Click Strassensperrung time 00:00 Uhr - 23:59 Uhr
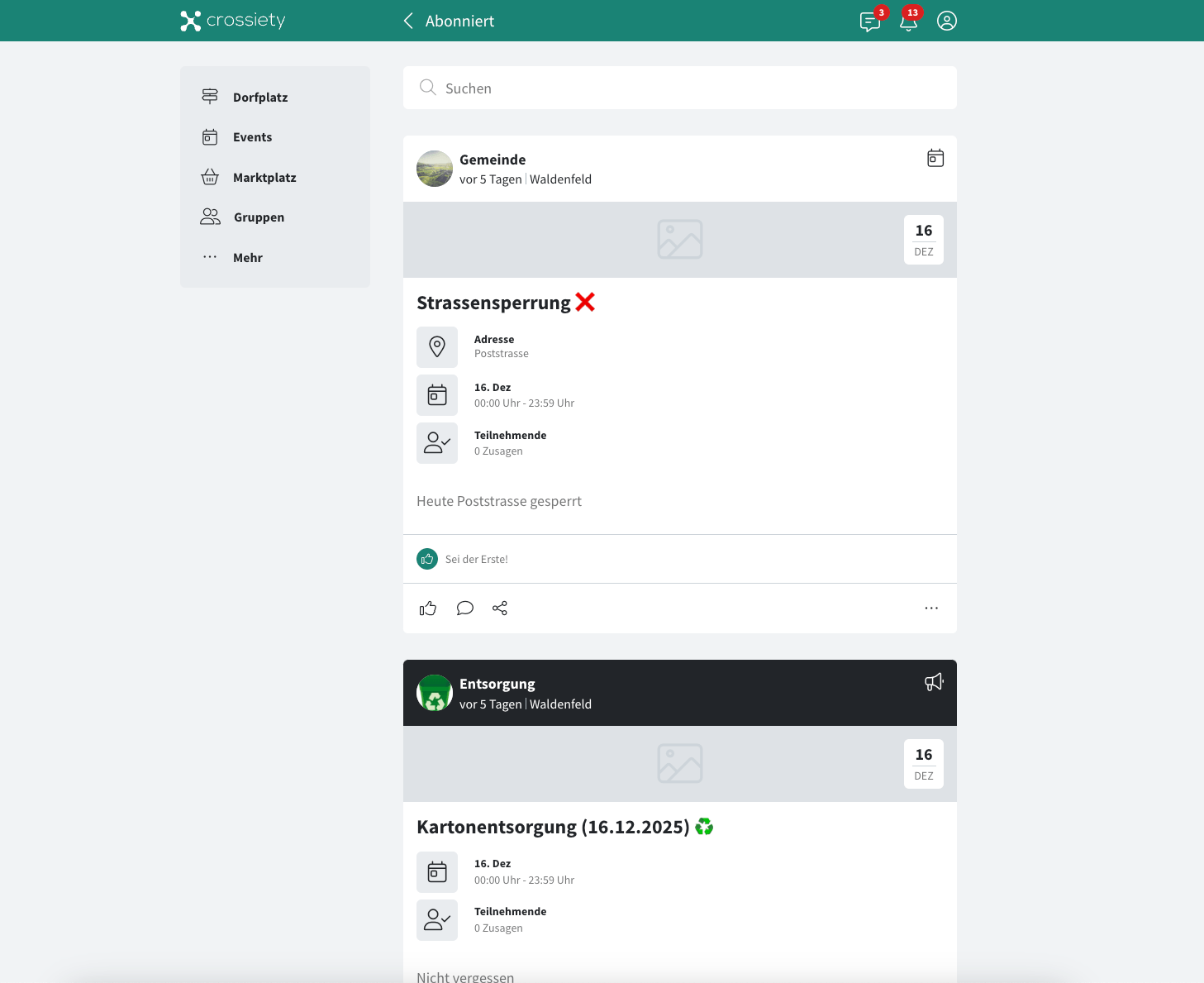This screenshot has height=983, width=1204. (x=524, y=403)
